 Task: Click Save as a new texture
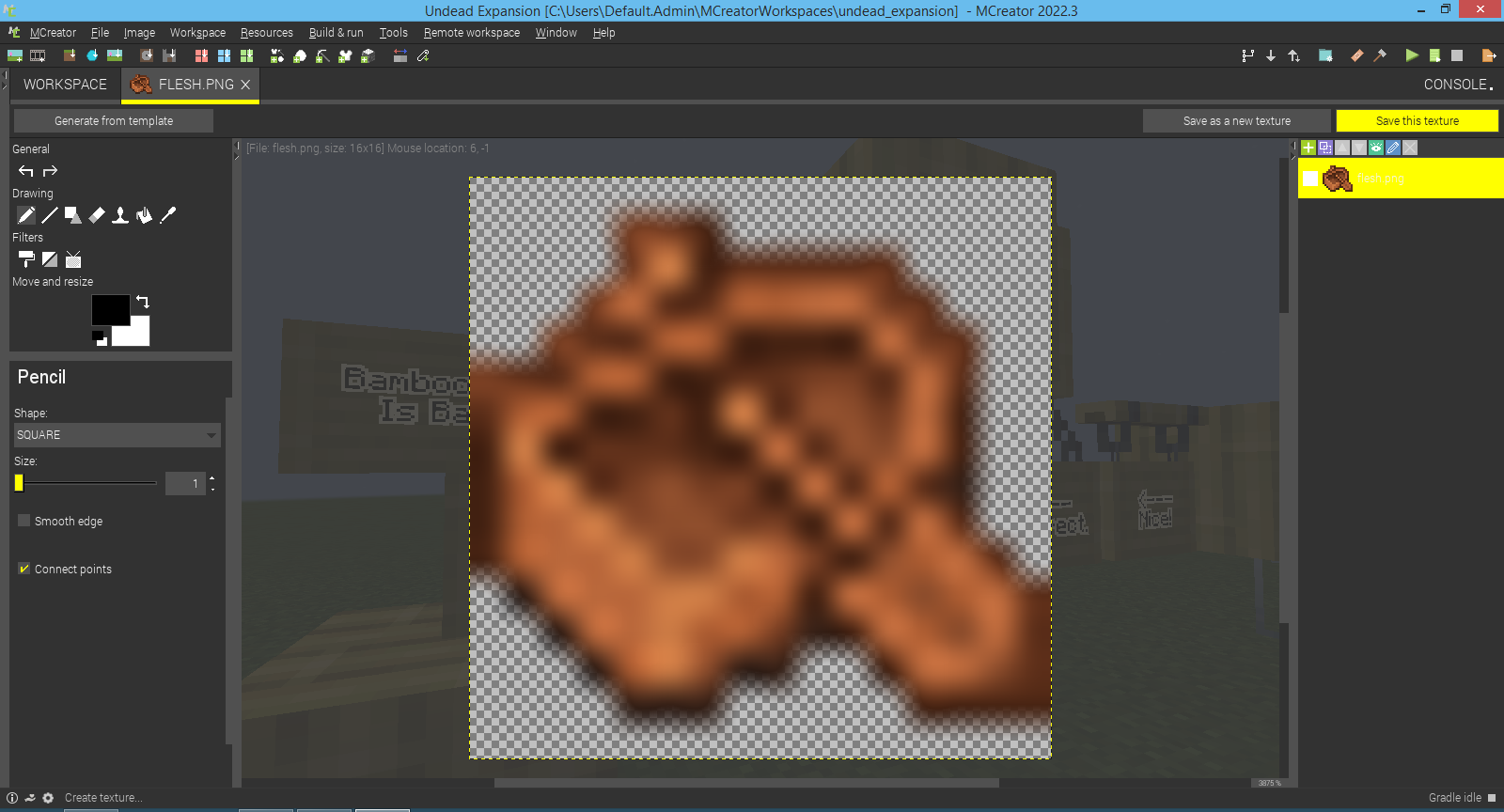1237,121
